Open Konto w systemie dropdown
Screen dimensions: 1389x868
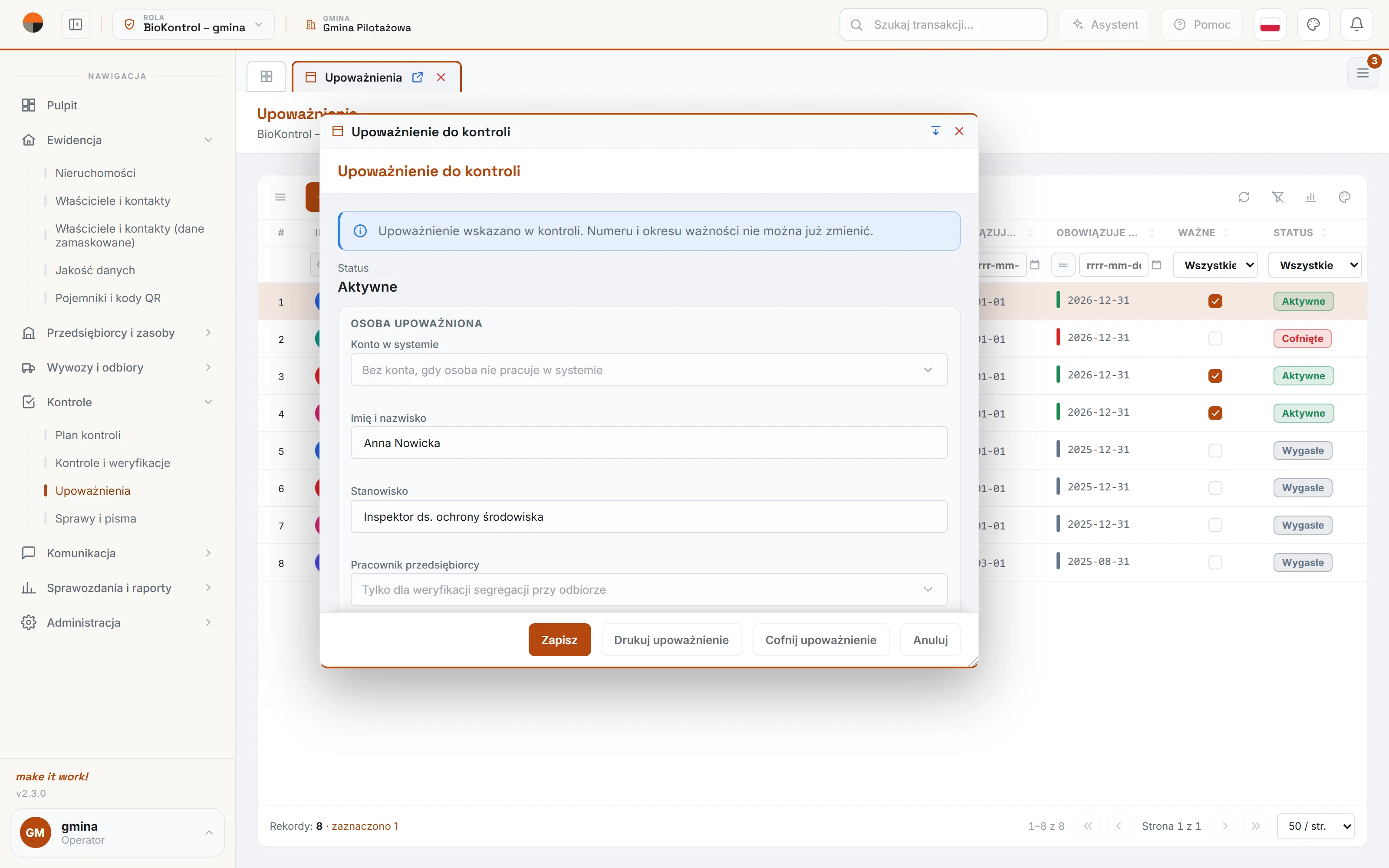(x=648, y=370)
